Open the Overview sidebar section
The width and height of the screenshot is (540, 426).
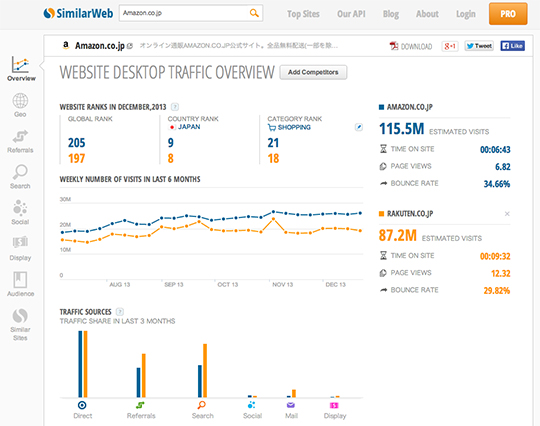click(21, 69)
